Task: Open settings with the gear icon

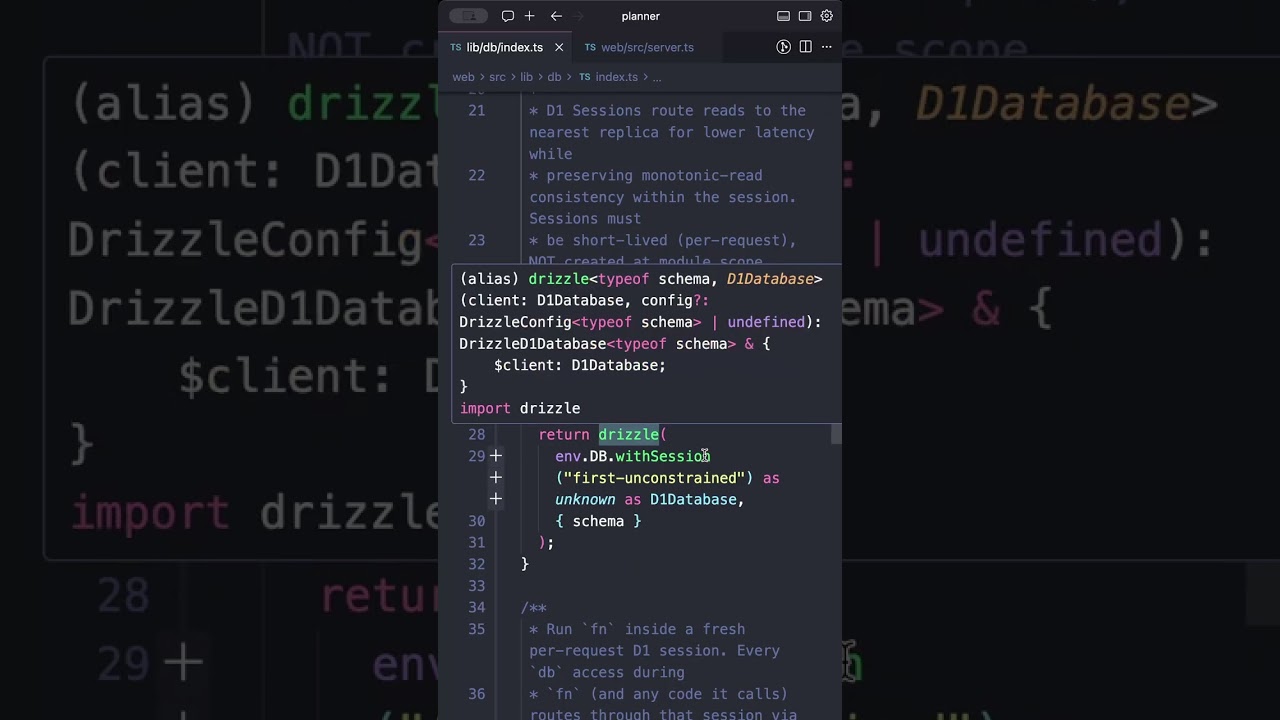Action: click(x=827, y=16)
